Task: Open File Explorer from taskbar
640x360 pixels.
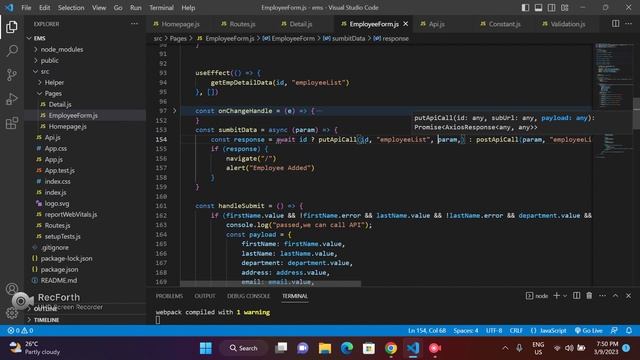Action: point(325,348)
